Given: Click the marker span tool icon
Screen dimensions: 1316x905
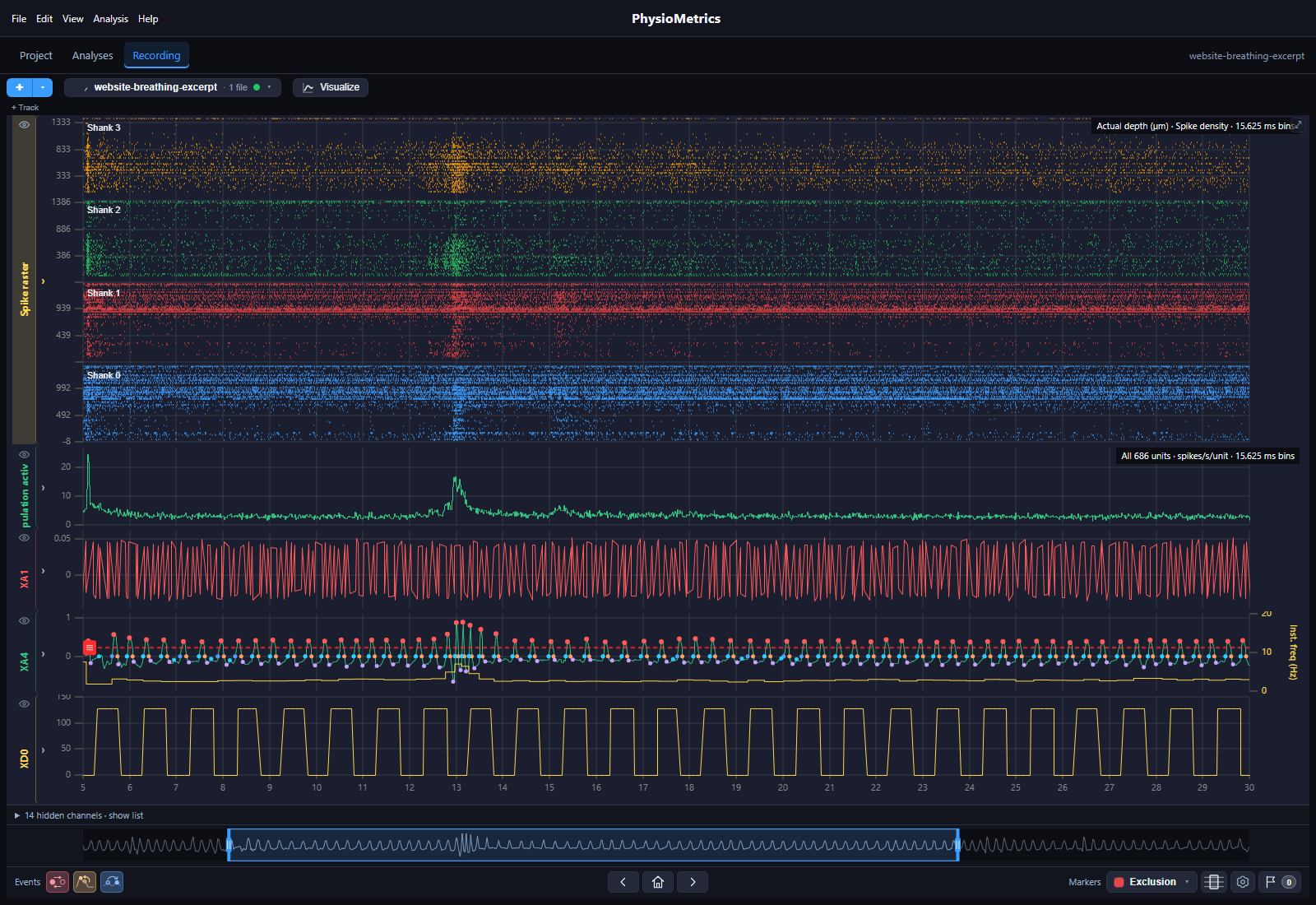Looking at the screenshot, I should 1214,882.
